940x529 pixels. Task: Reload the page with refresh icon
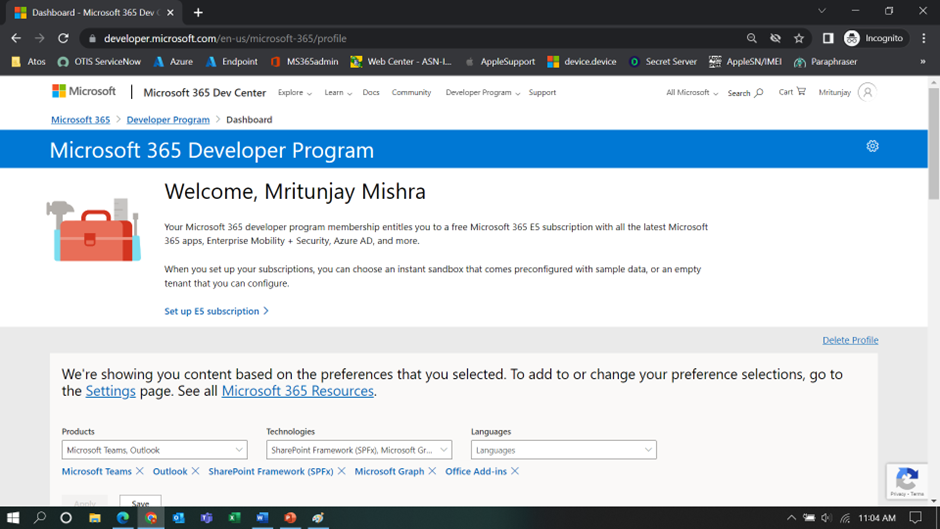63,38
